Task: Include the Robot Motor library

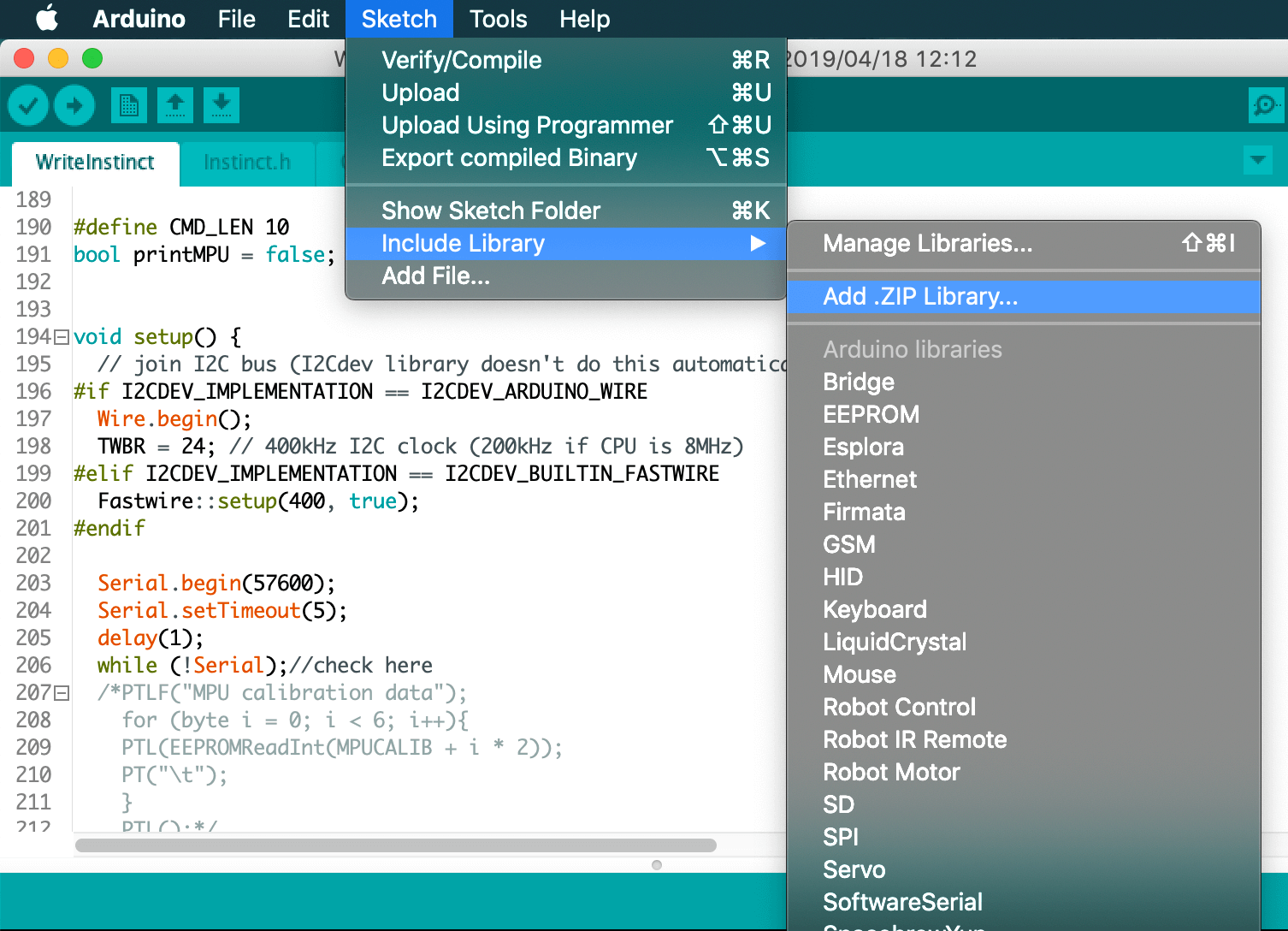Action: click(1024, 772)
